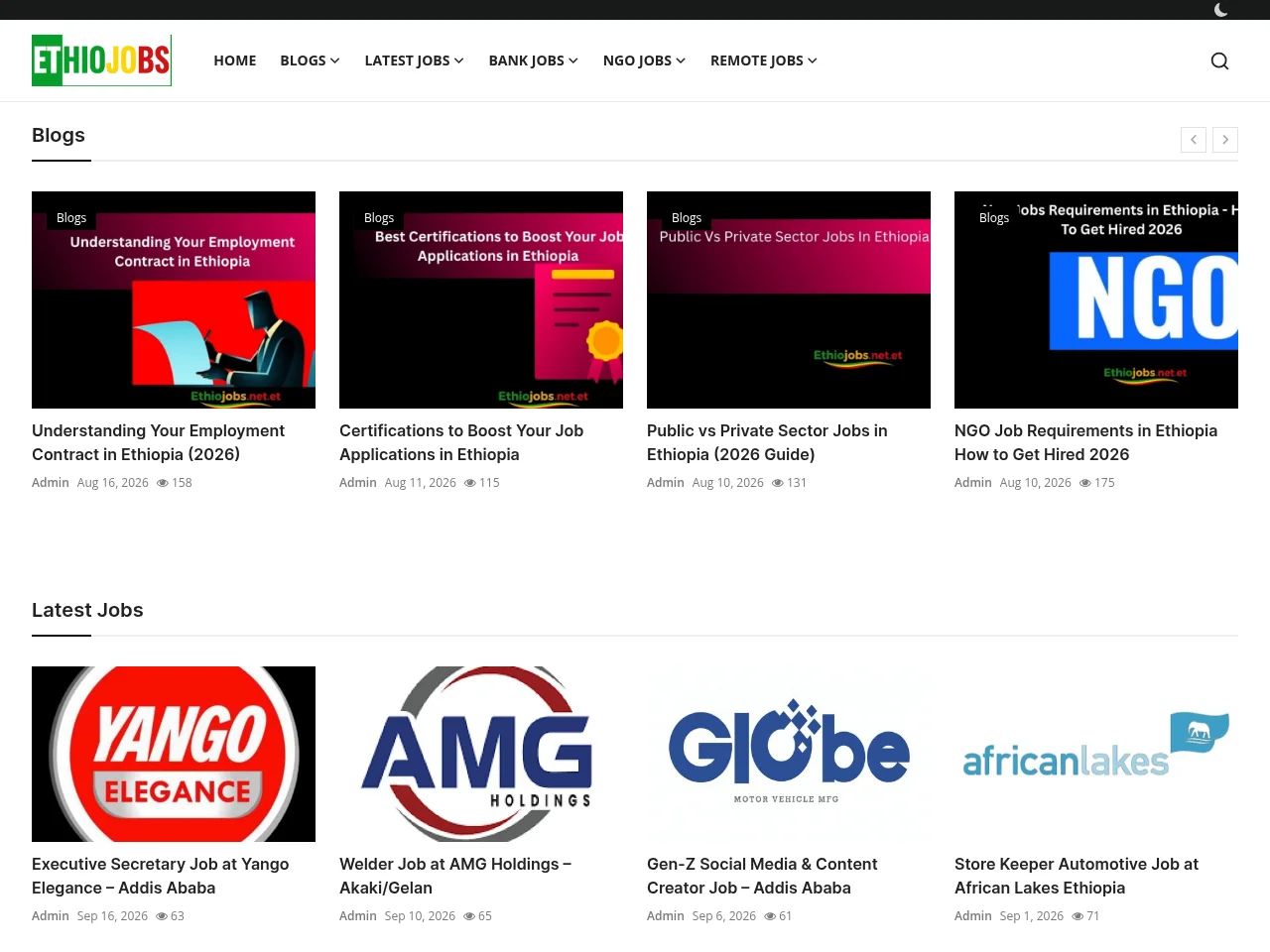Click the Blogs section heading

[x=59, y=135]
